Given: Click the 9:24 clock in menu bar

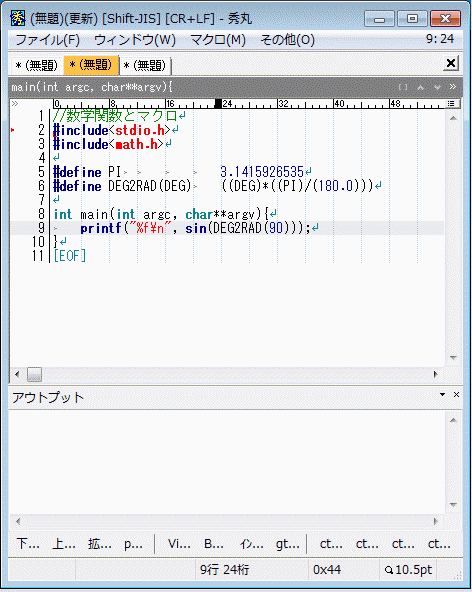Looking at the screenshot, I should pos(440,39).
